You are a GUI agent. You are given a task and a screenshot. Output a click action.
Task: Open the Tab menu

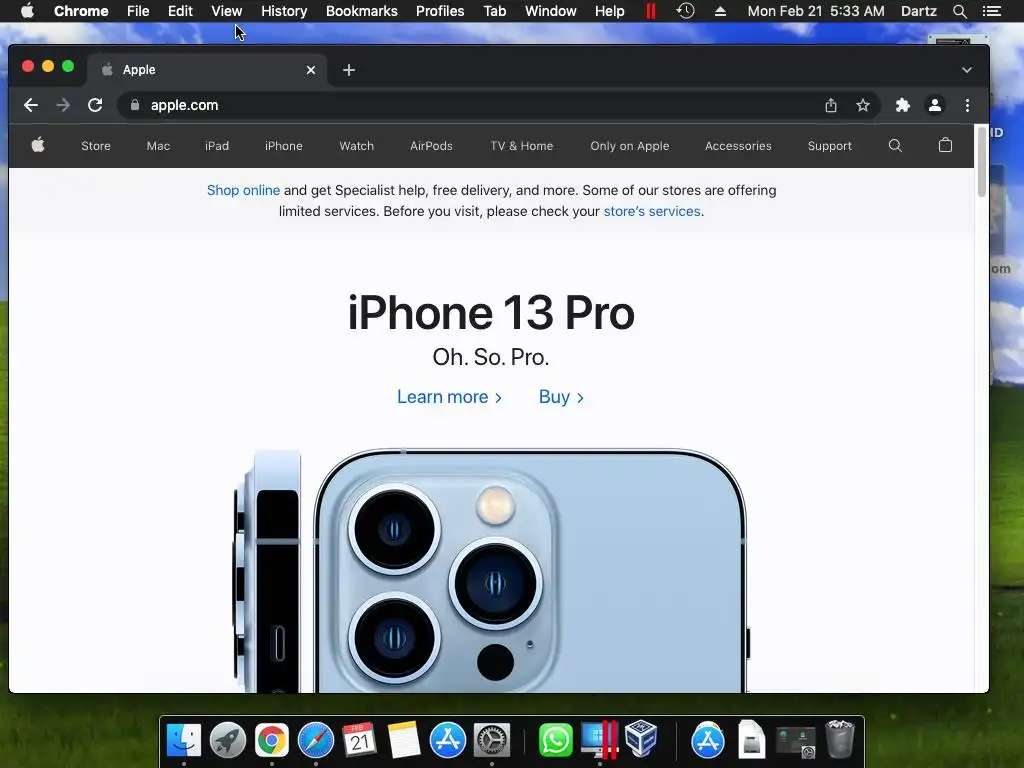point(494,11)
